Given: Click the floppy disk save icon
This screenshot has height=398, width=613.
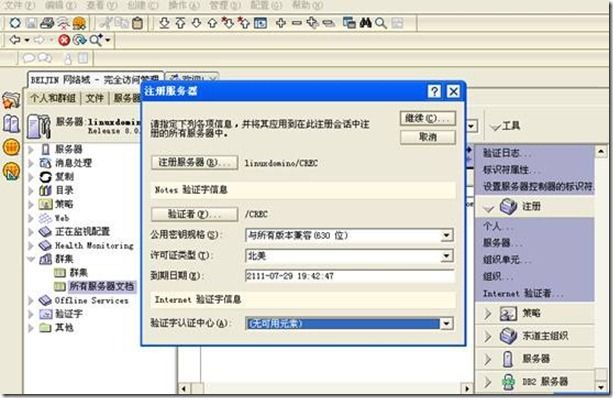Looking at the screenshot, I should (31, 23).
